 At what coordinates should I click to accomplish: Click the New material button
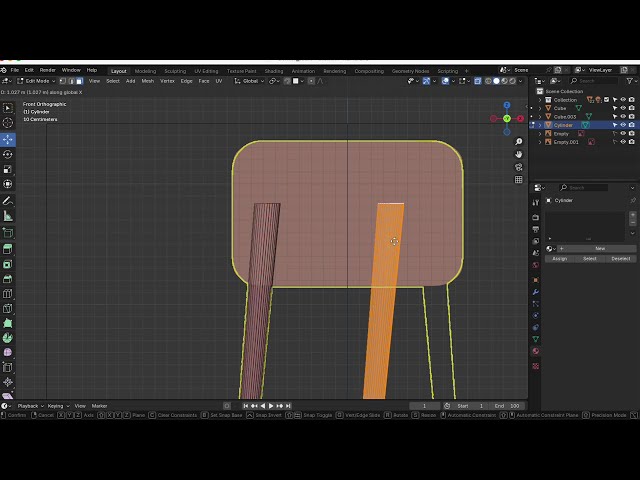coord(600,249)
